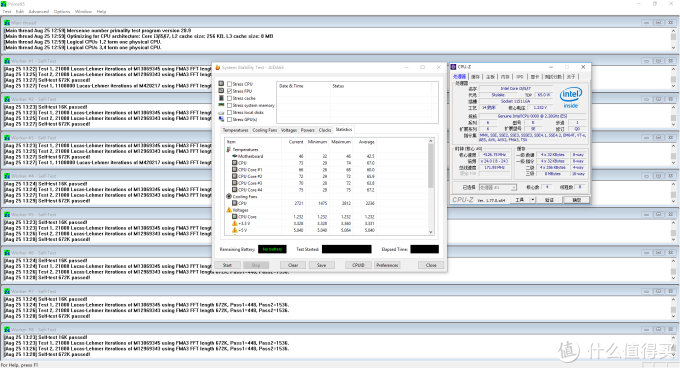Image resolution: width=680 pixels, height=368 pixels.
Task: Click the Intel inside logo in CPU-Z
Action: (571, 98)
